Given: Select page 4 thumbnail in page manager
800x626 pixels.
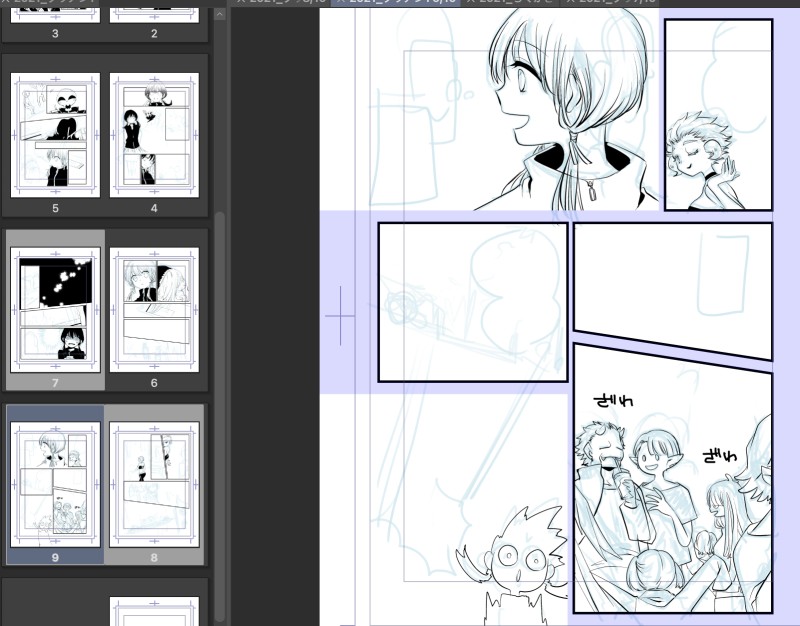Looking at the screenshot, I should 154,135.
